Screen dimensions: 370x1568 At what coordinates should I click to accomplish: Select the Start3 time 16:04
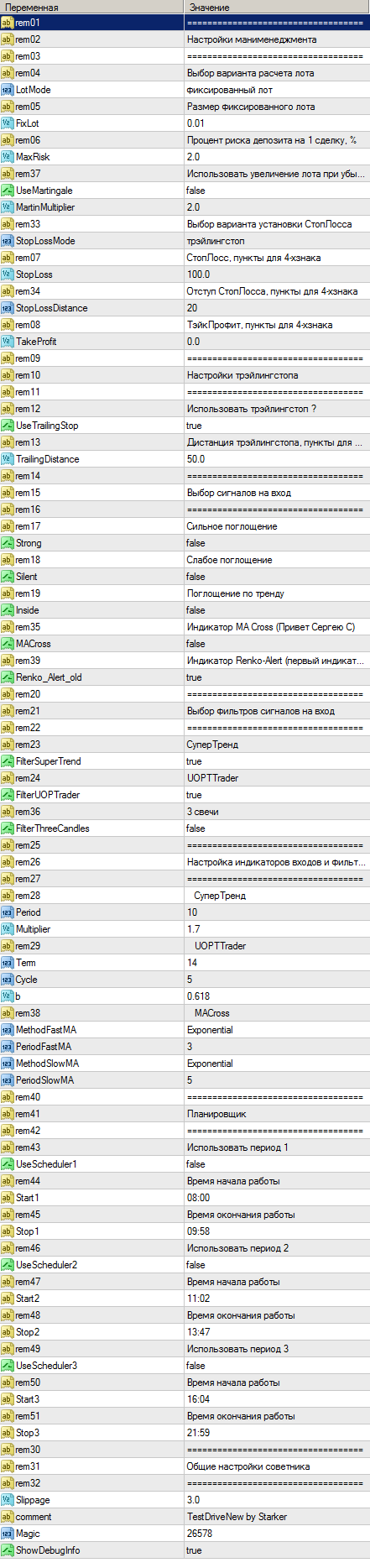pyautogui.click(x=198, y=1399)
